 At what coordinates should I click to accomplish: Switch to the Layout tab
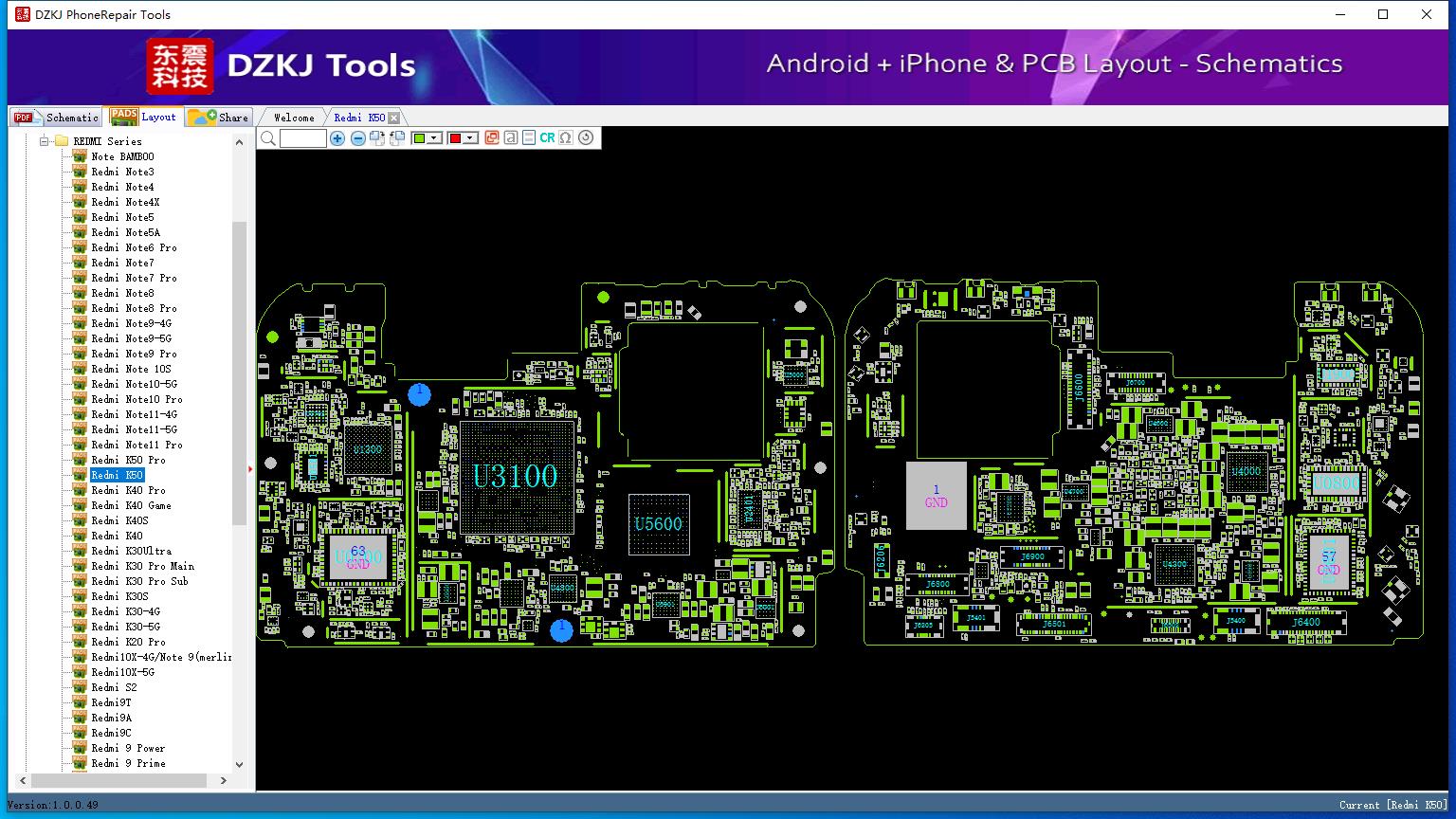coord(143,117)
